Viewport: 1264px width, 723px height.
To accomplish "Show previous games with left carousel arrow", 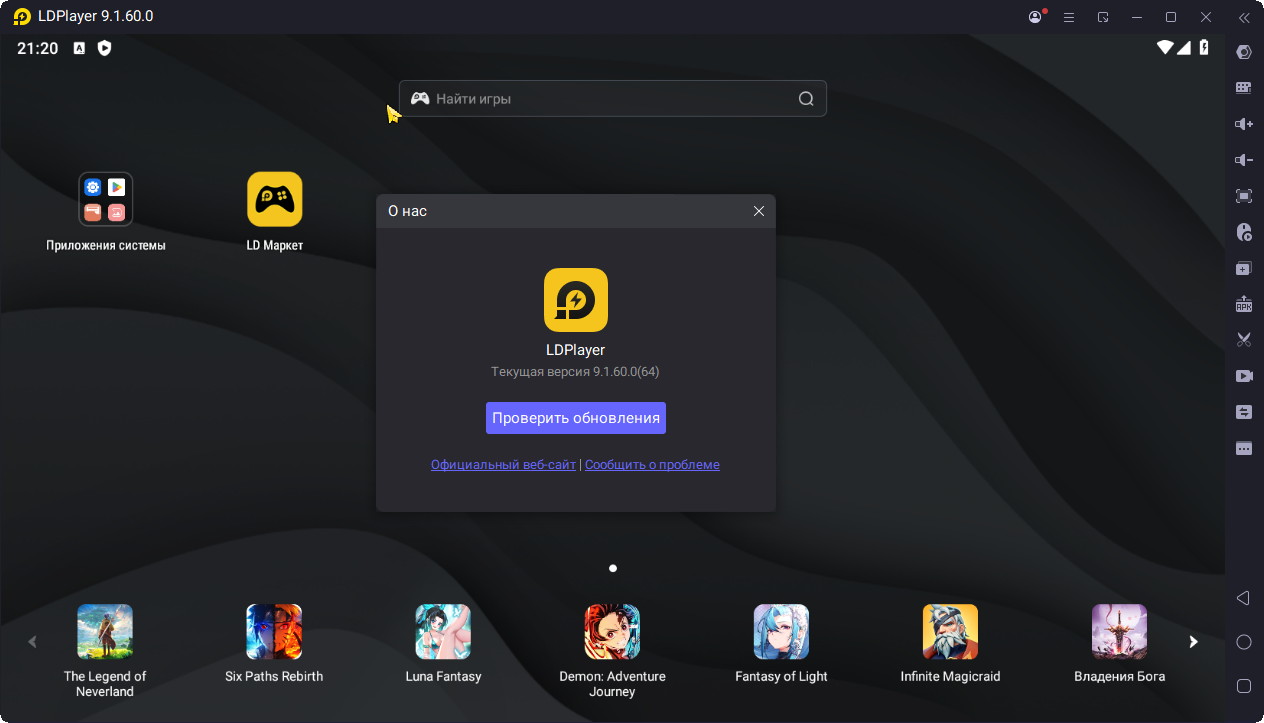I will click(32, 642).
